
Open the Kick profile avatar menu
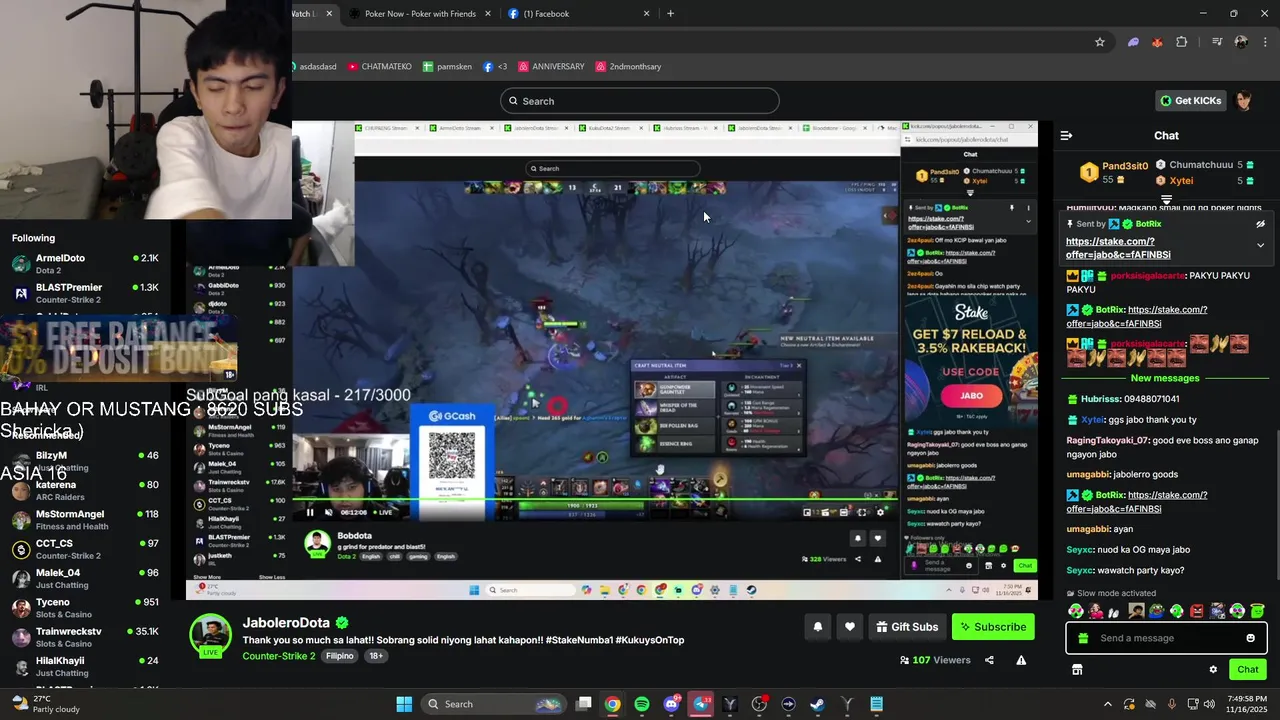coord(1244,100)
